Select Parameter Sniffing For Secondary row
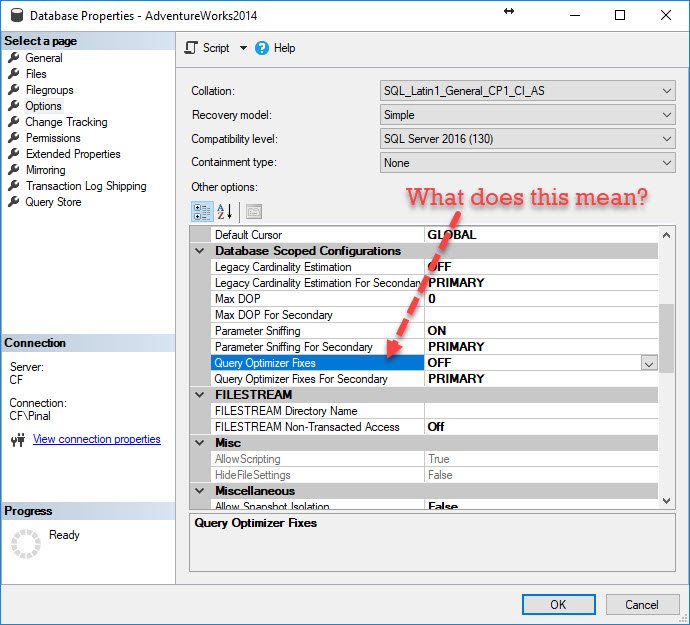 [434, 347]
